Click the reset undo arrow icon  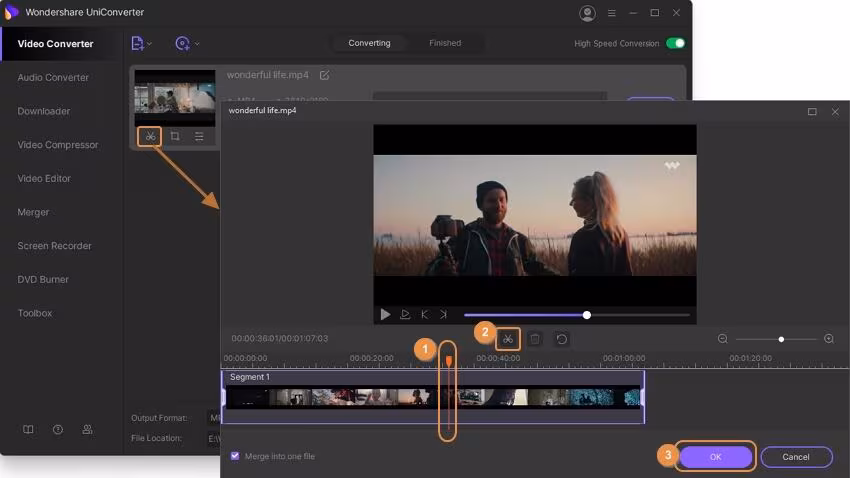click(562, 339)
